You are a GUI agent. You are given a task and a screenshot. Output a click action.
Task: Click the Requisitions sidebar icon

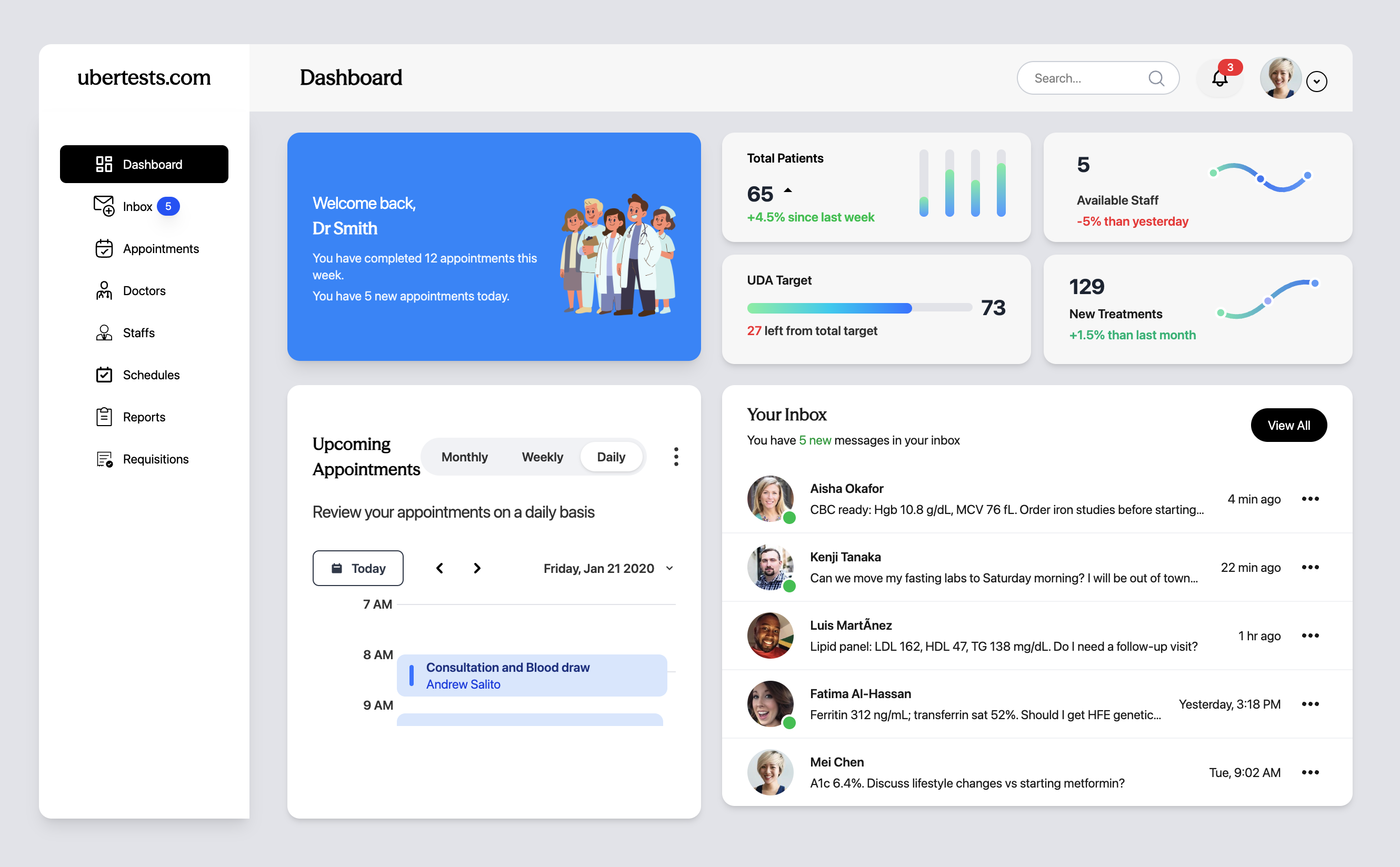(104, 459)
